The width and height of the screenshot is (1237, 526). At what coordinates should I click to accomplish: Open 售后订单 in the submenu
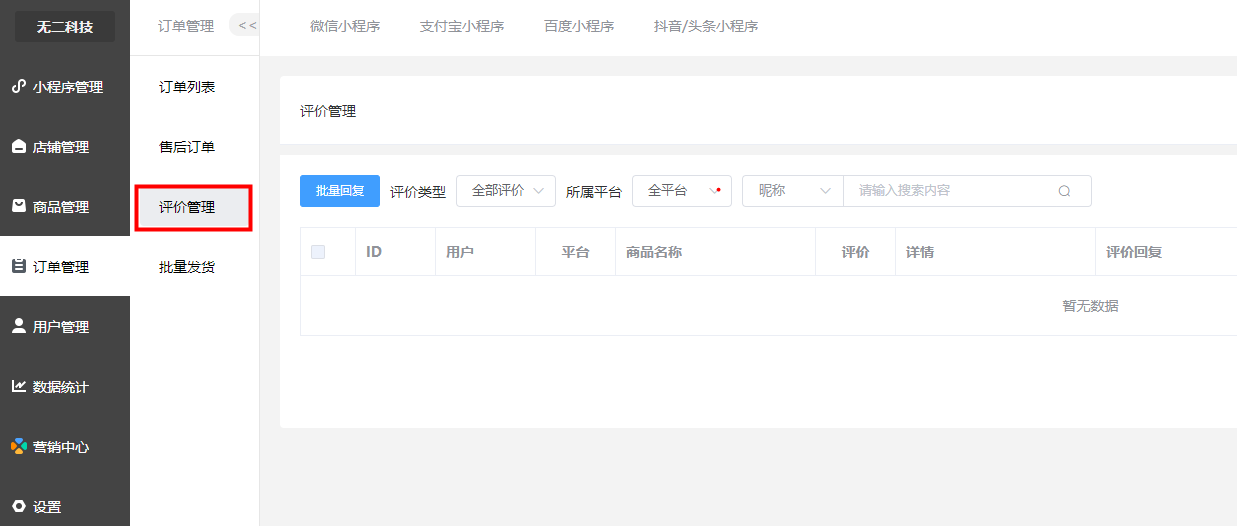tap(187, 147)
